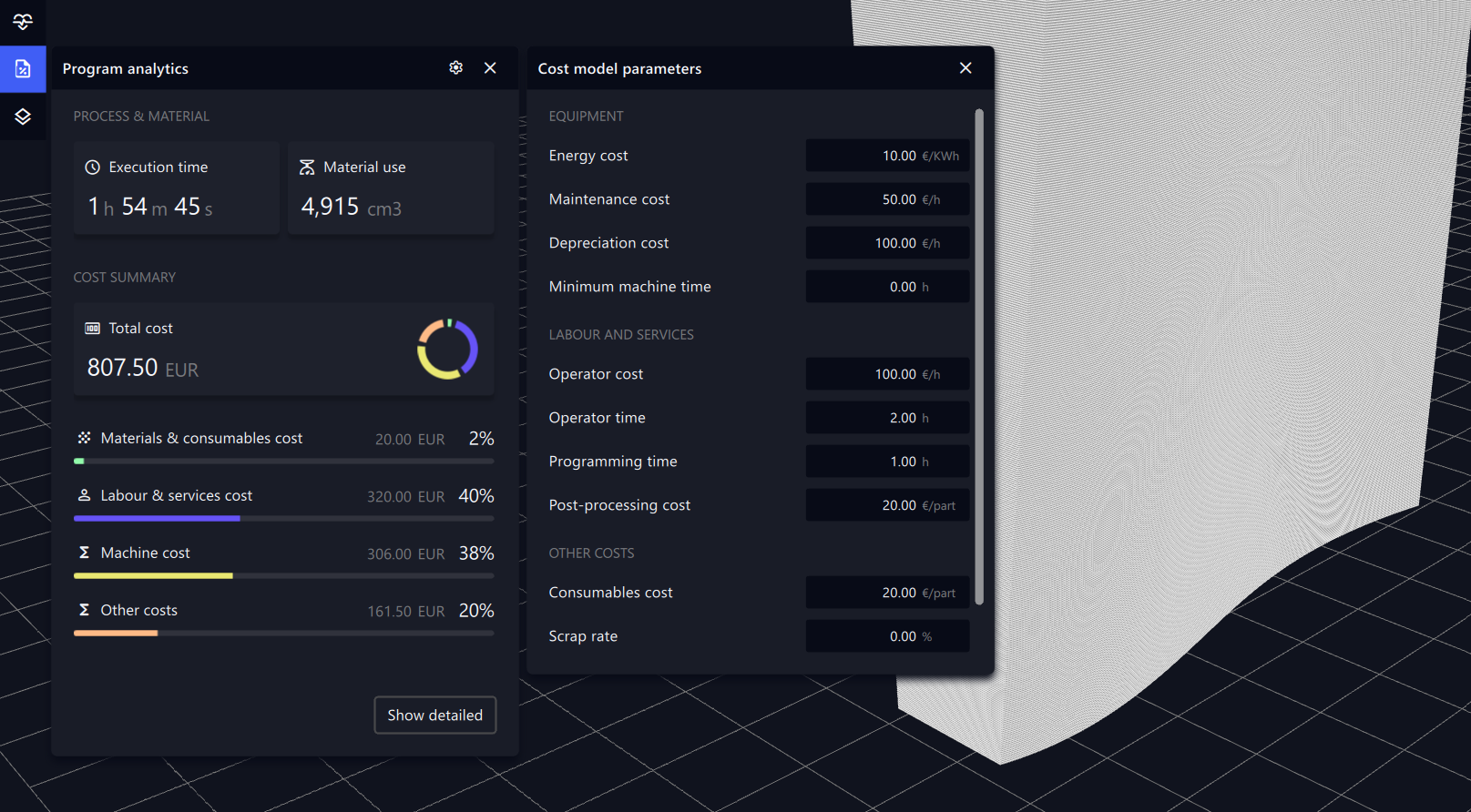Click the Show detailed button
This screenshot has width=1471, height=812.
pyautogui.click(x=435, y=716)
